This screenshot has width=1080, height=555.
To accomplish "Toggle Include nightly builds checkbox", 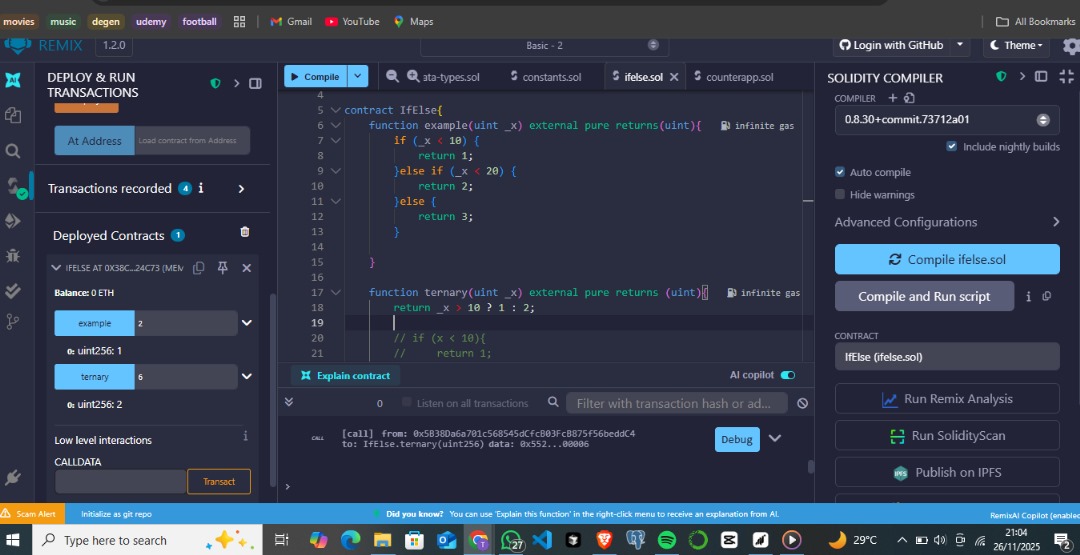I will [x=952, y=147].
